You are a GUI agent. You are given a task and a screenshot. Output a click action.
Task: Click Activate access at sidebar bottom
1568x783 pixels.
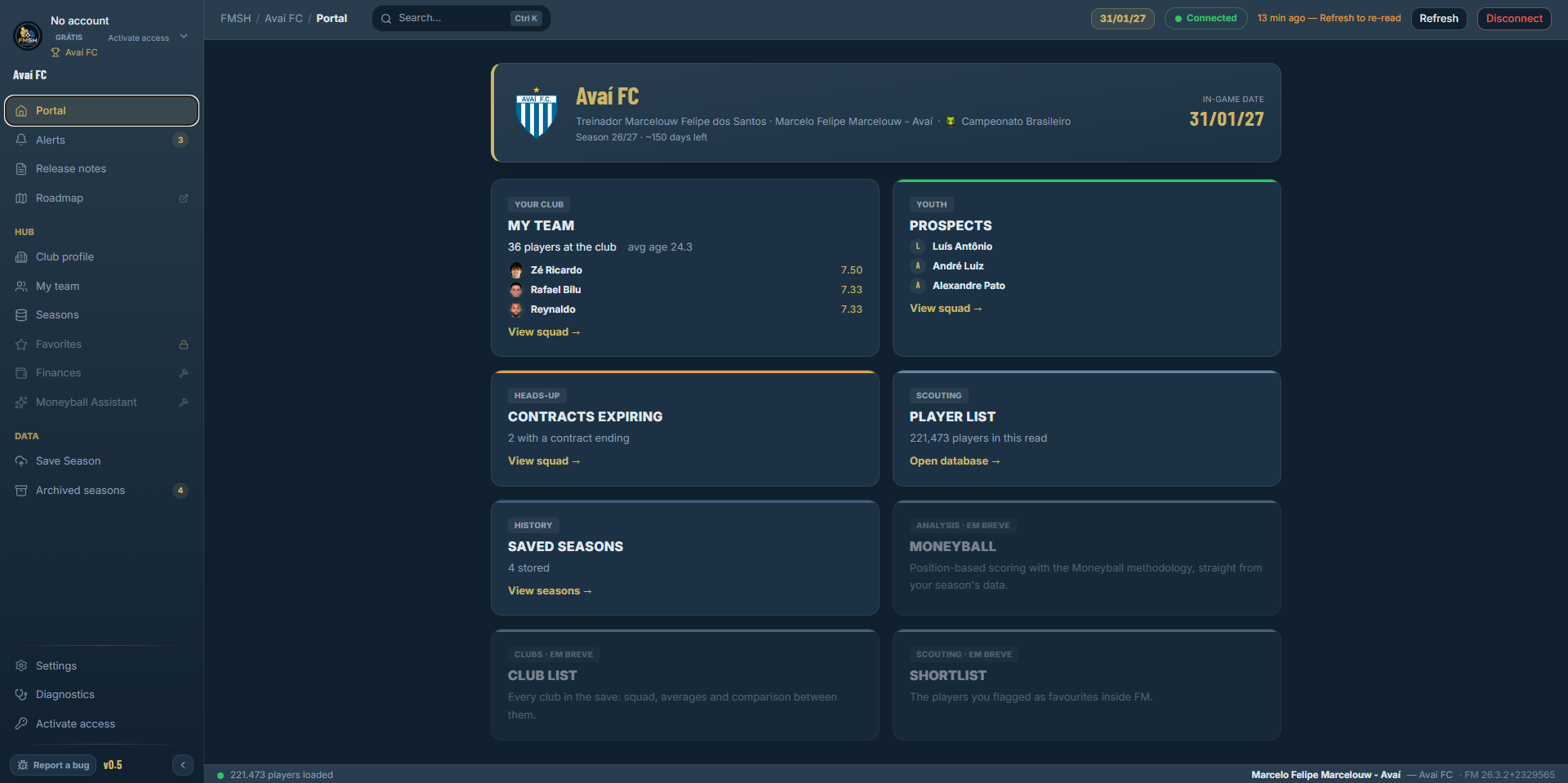point(101,724)
